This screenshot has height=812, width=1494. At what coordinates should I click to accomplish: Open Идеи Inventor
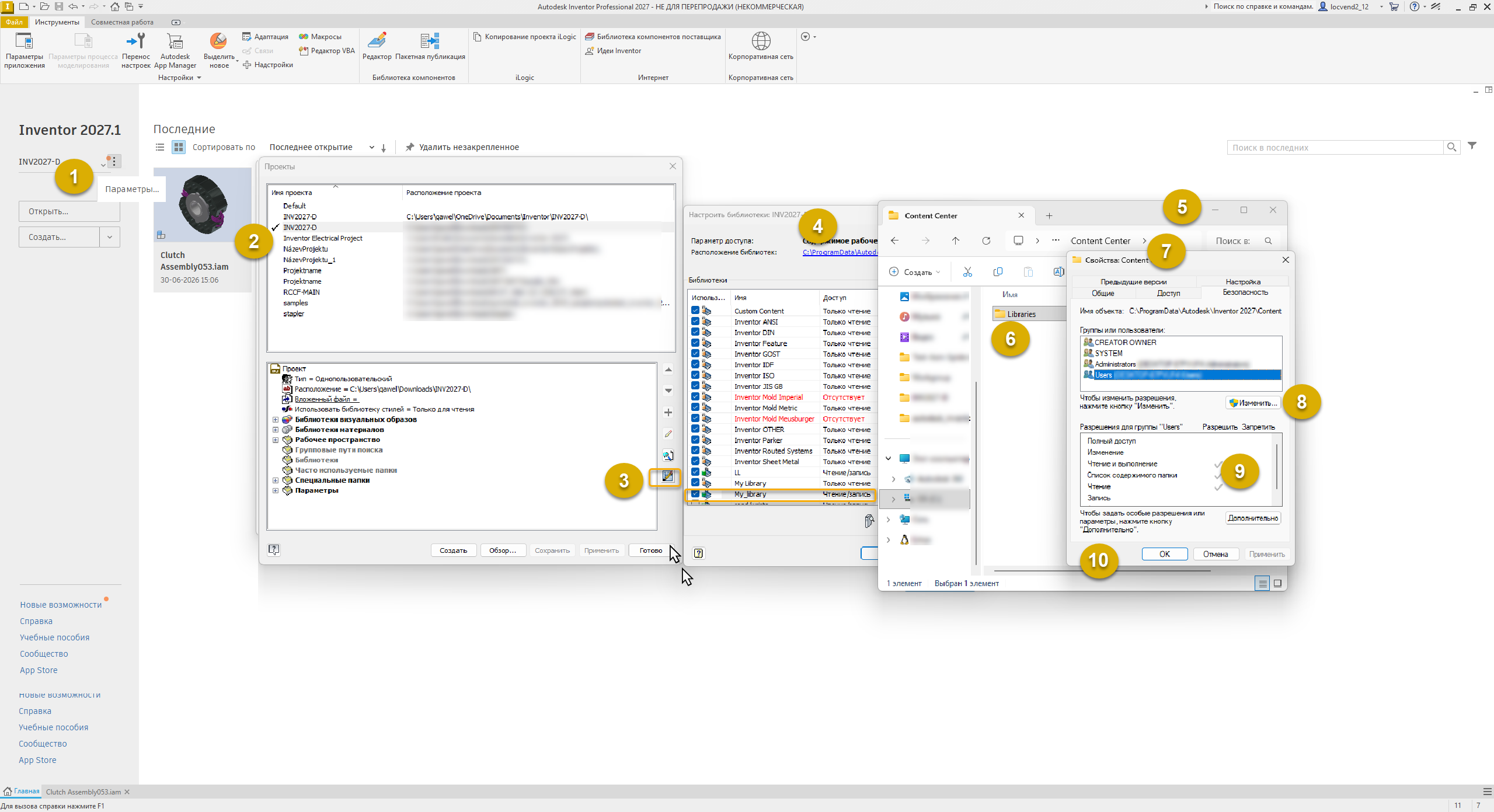tap(613, 51)
